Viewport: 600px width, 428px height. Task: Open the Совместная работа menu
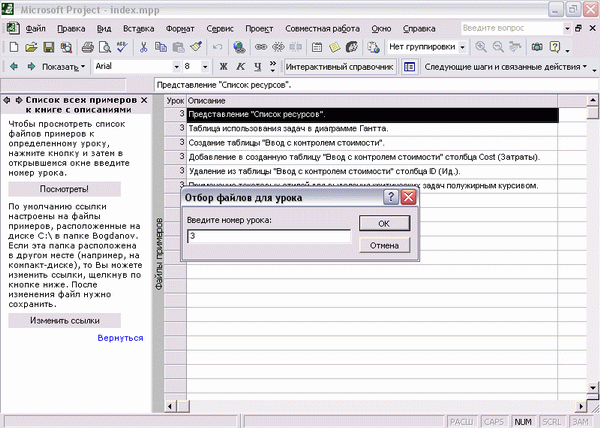[322, 29]
